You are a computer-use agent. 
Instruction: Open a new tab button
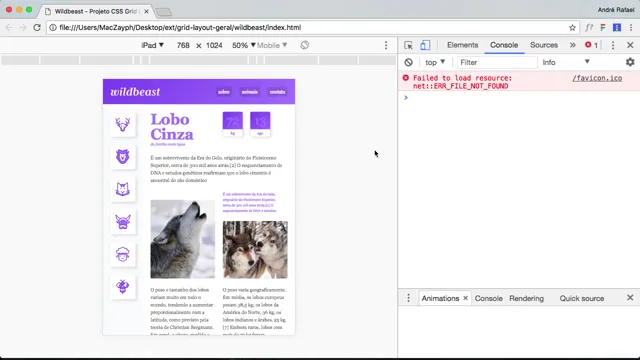(x=164, y=12)
